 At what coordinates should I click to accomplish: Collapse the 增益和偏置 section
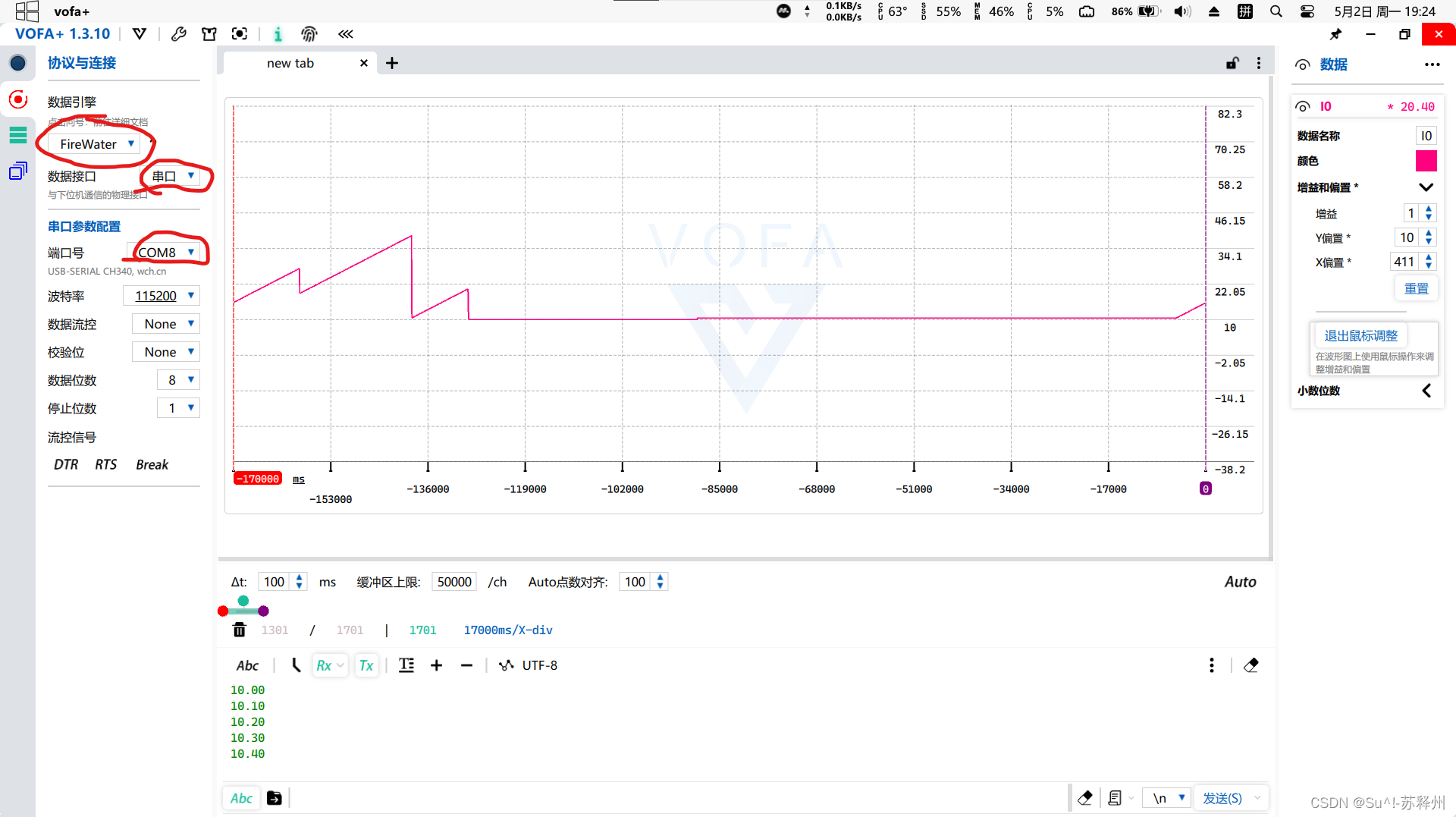point(1426,187)
